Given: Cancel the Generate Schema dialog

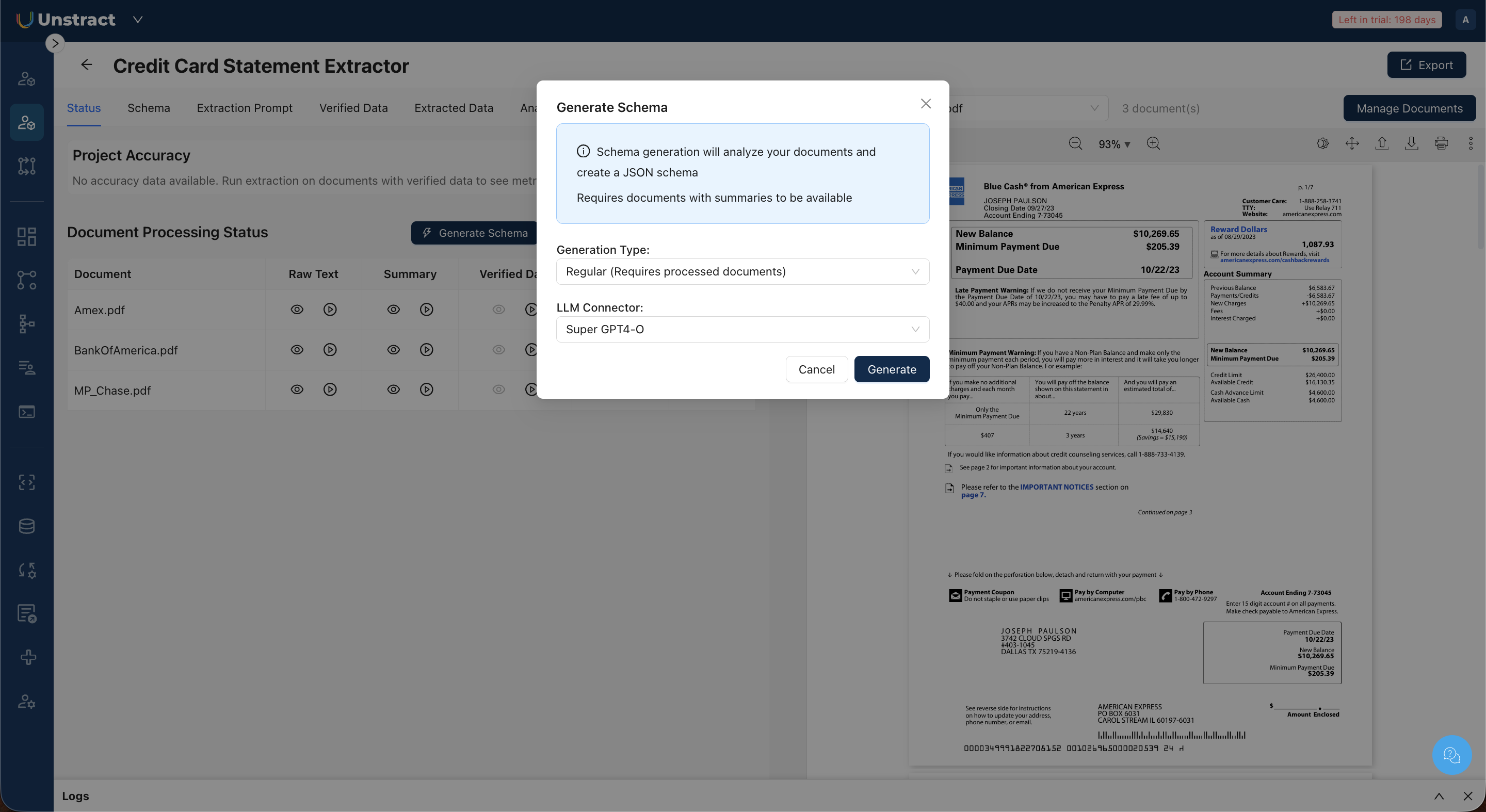Looking at the screenshot, I should (x=816, y=370).
